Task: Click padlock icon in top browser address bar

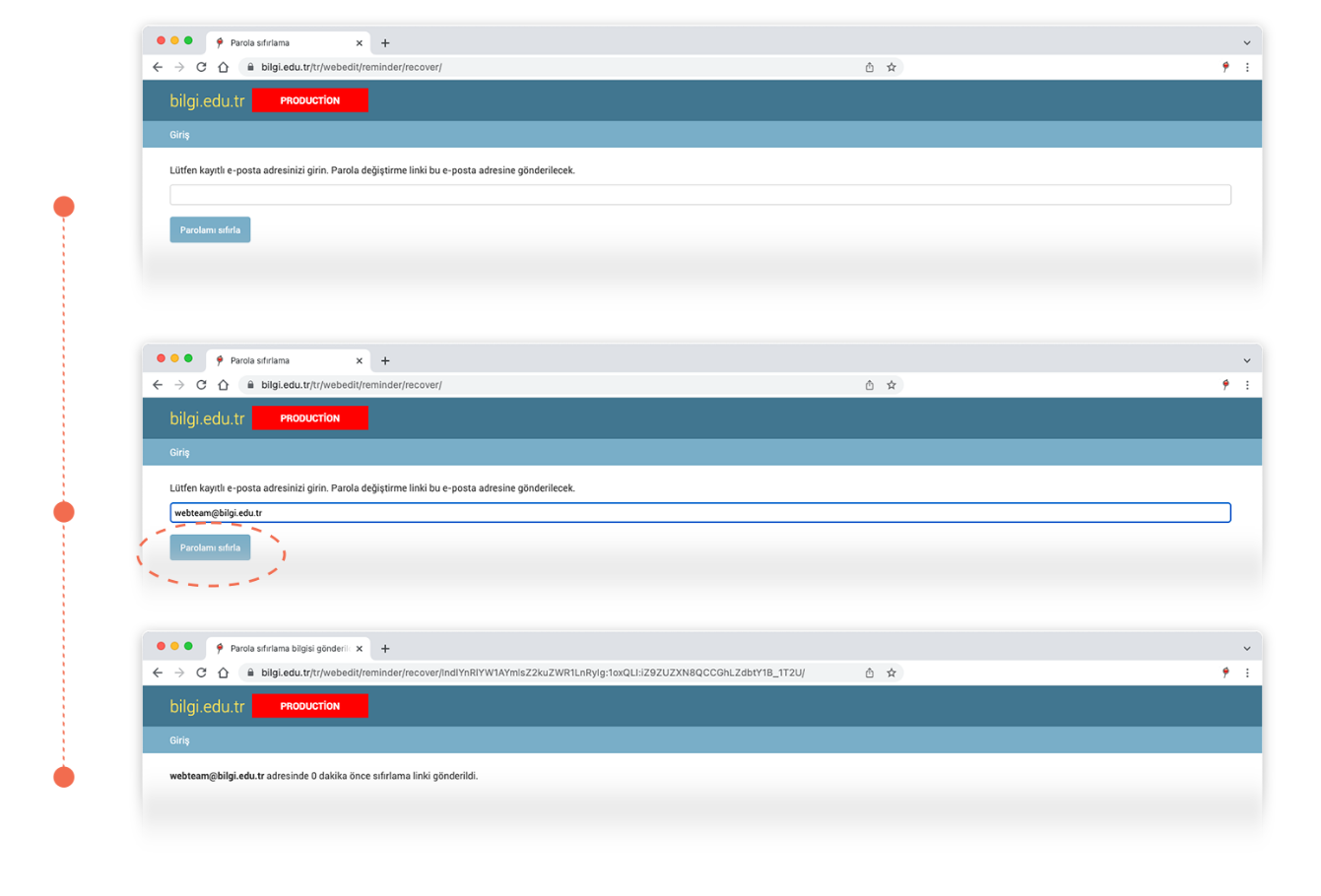Action: [x=250, y=67]
